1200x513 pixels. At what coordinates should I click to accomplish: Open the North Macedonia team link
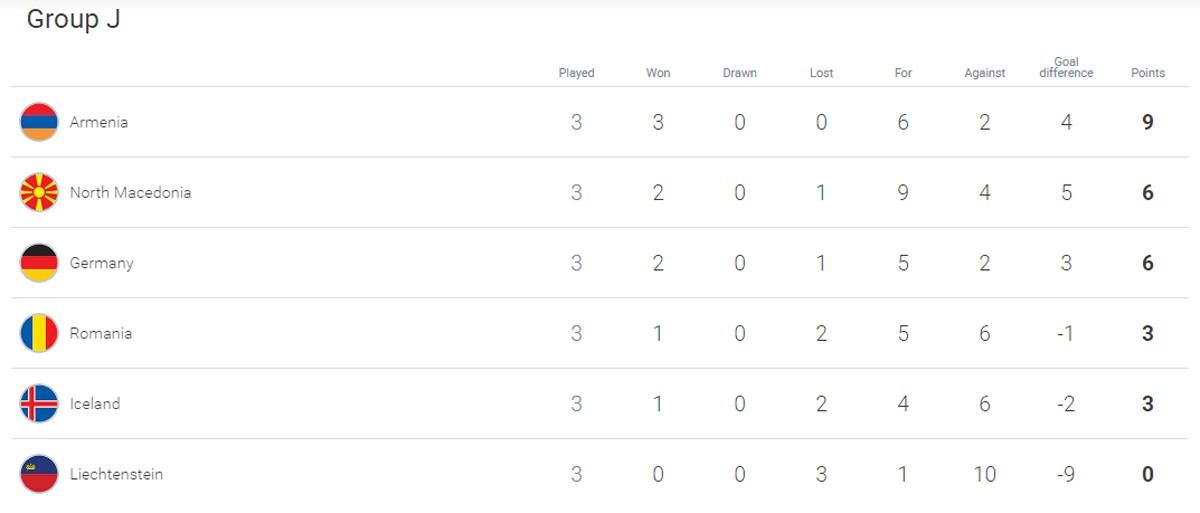[x=130, y=192]
